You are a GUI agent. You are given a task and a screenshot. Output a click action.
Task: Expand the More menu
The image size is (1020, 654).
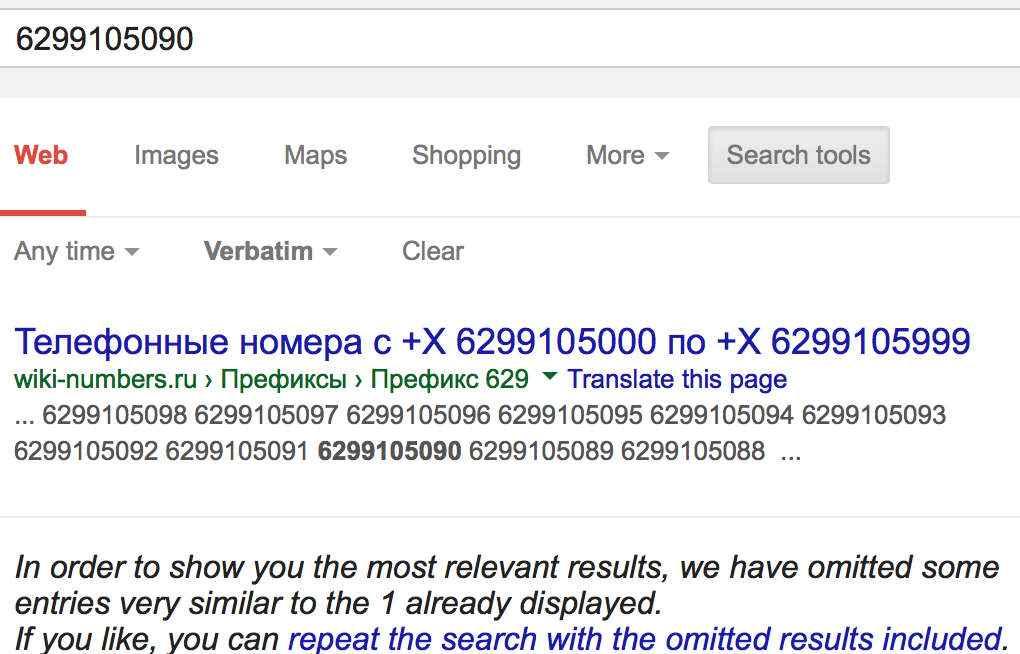pos(627,156)
